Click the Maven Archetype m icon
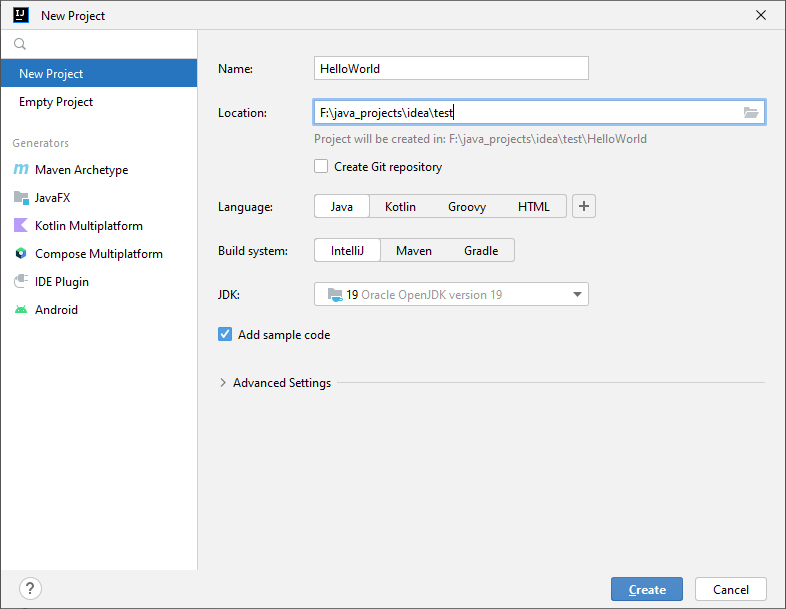786x609 pixels. coord(21,169)
